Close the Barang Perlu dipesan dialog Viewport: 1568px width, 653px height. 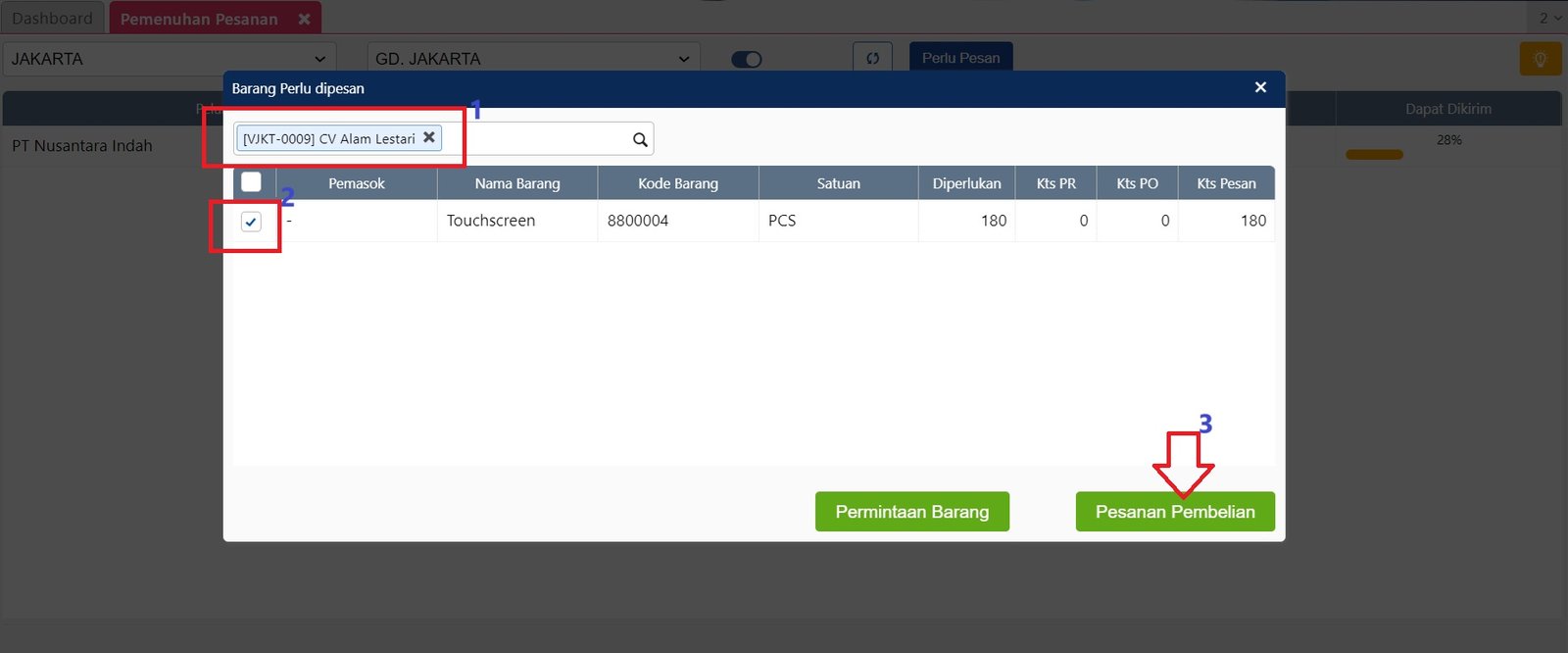click(x=1260, y=88)
